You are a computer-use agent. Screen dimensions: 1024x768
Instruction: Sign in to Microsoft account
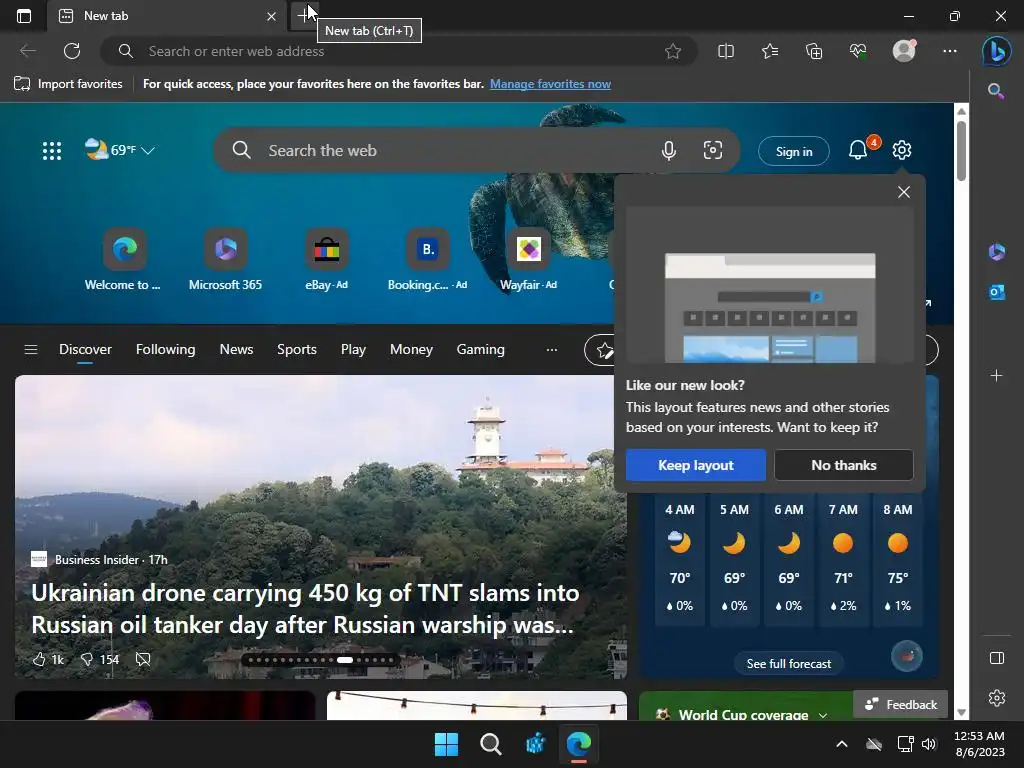[793, 152]
